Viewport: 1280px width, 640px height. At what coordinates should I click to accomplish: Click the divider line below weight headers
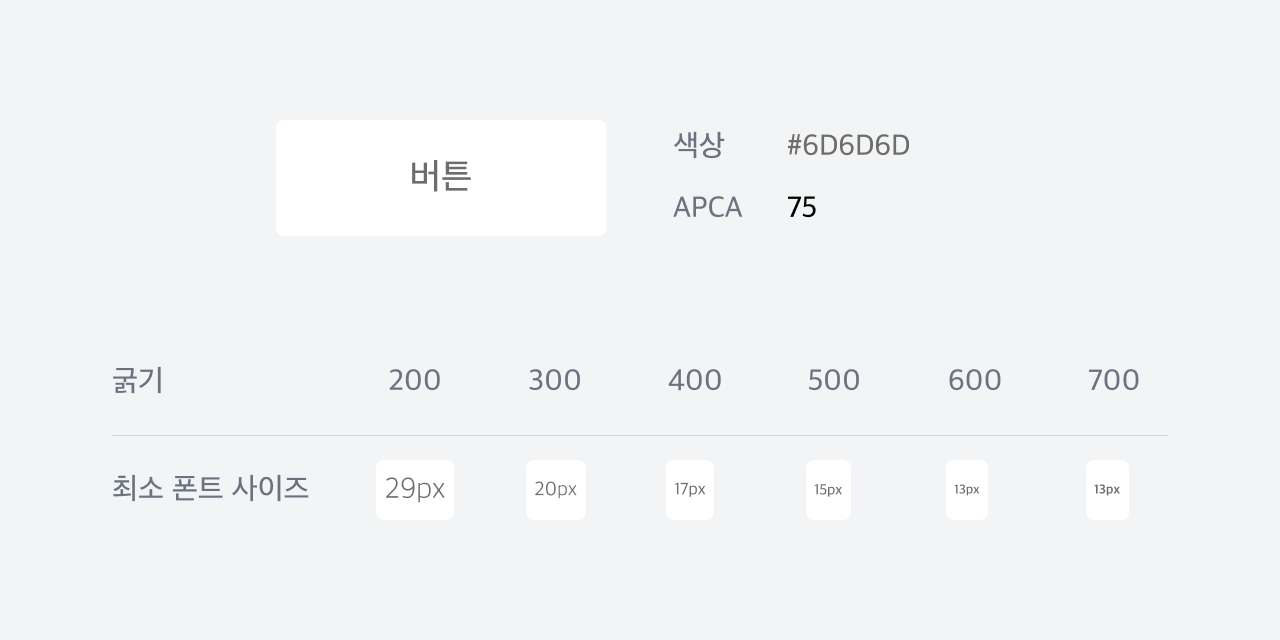[x=640, y=435]
